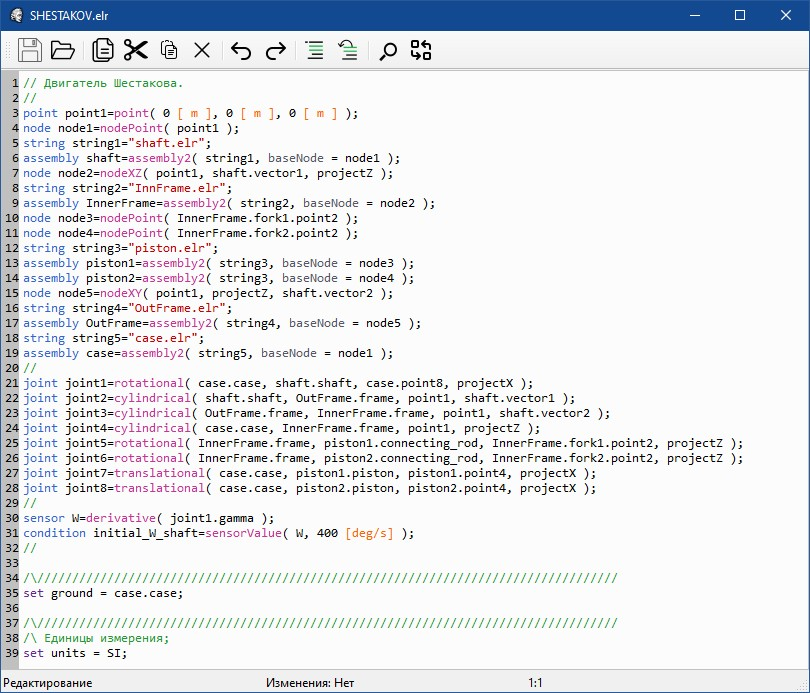
Task: Undo the last edit
Action: [x=241, y=50]
